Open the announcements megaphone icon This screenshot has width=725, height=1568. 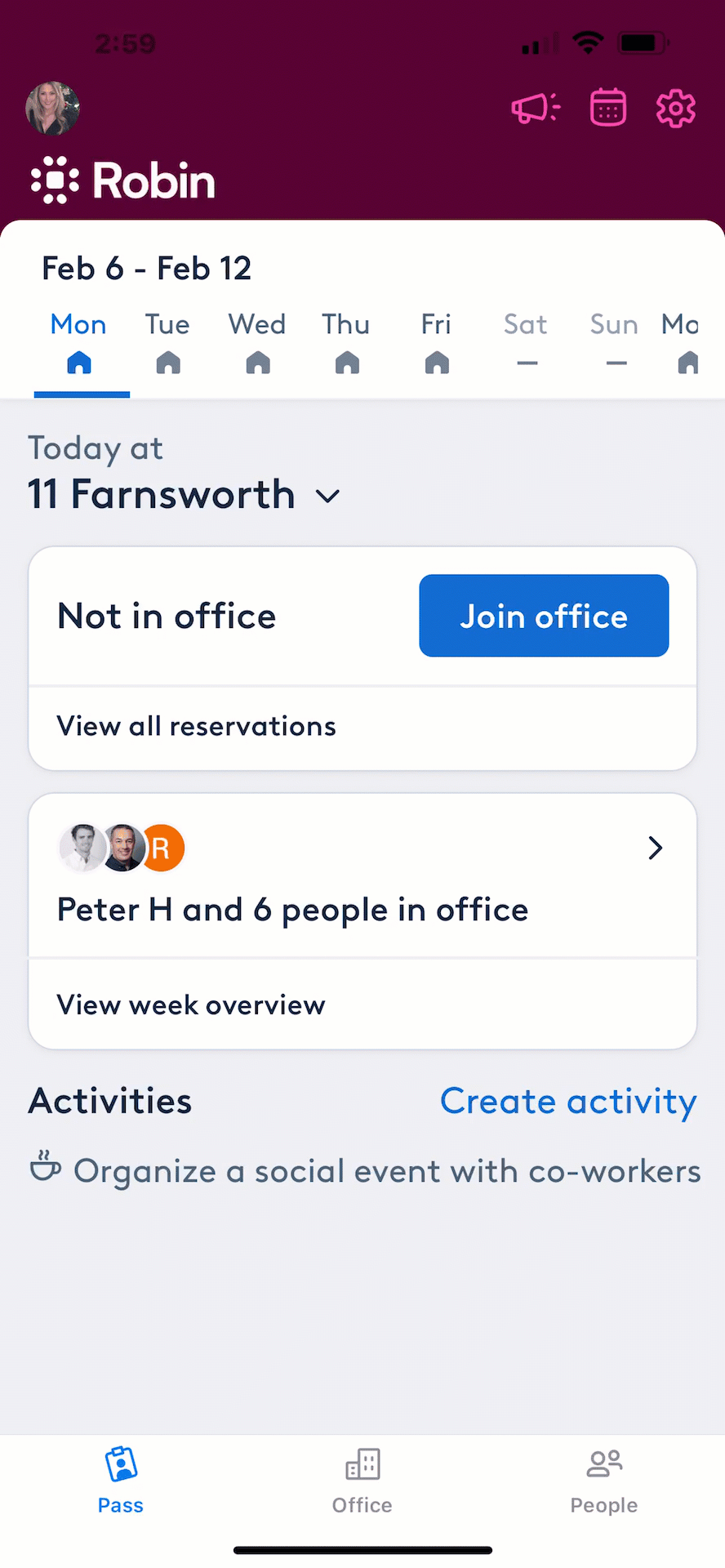point(536,108)
